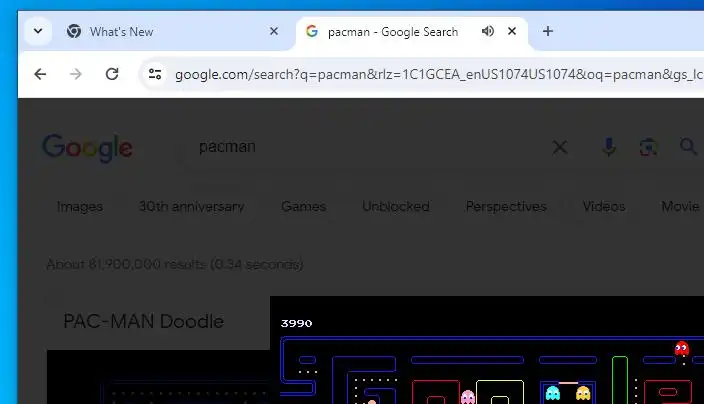Clear the search query with X
This screenshot has height=404, width=704.
560,147
